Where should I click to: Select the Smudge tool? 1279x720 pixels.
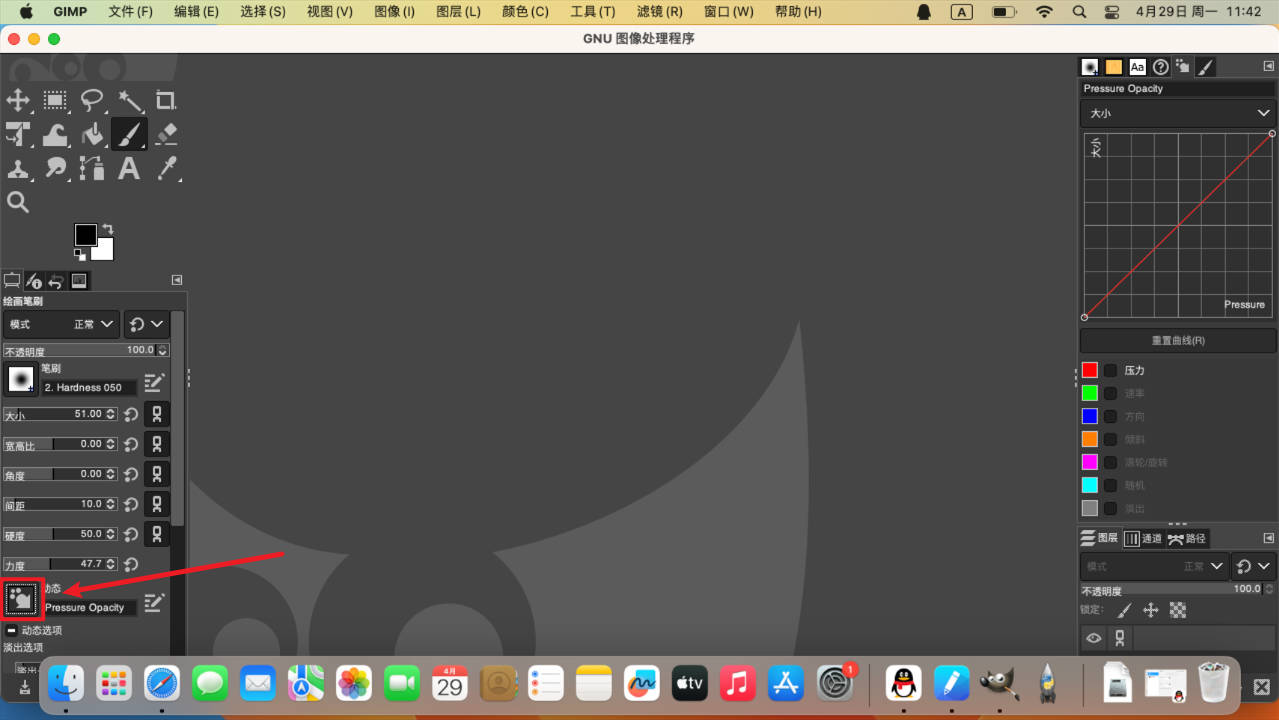[55, 168]
